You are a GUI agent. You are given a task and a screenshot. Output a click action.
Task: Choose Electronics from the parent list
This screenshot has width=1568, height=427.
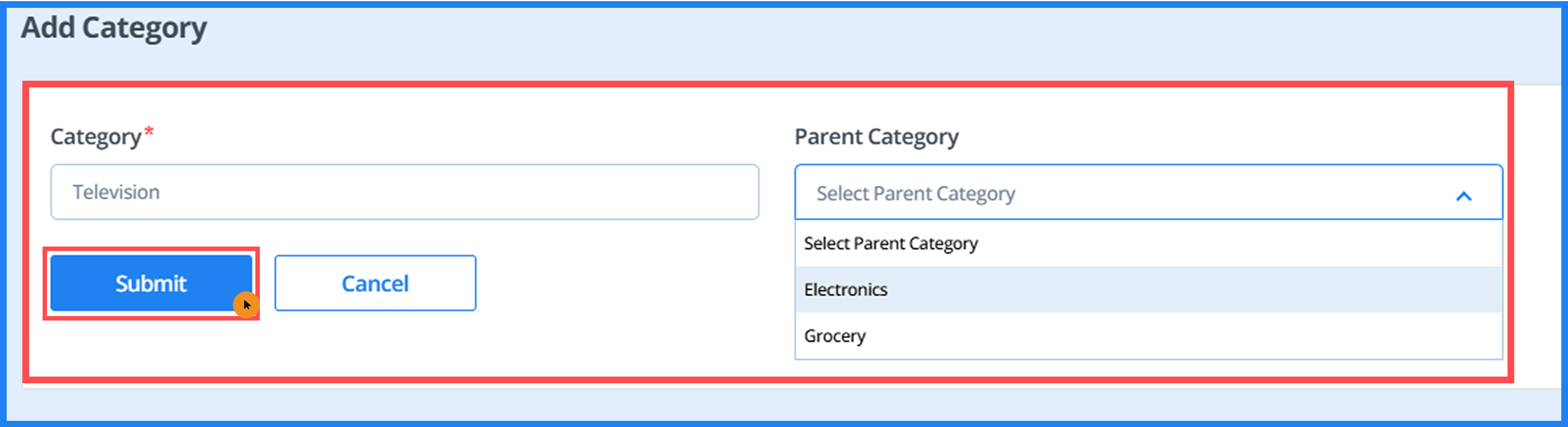pos(846,289)
